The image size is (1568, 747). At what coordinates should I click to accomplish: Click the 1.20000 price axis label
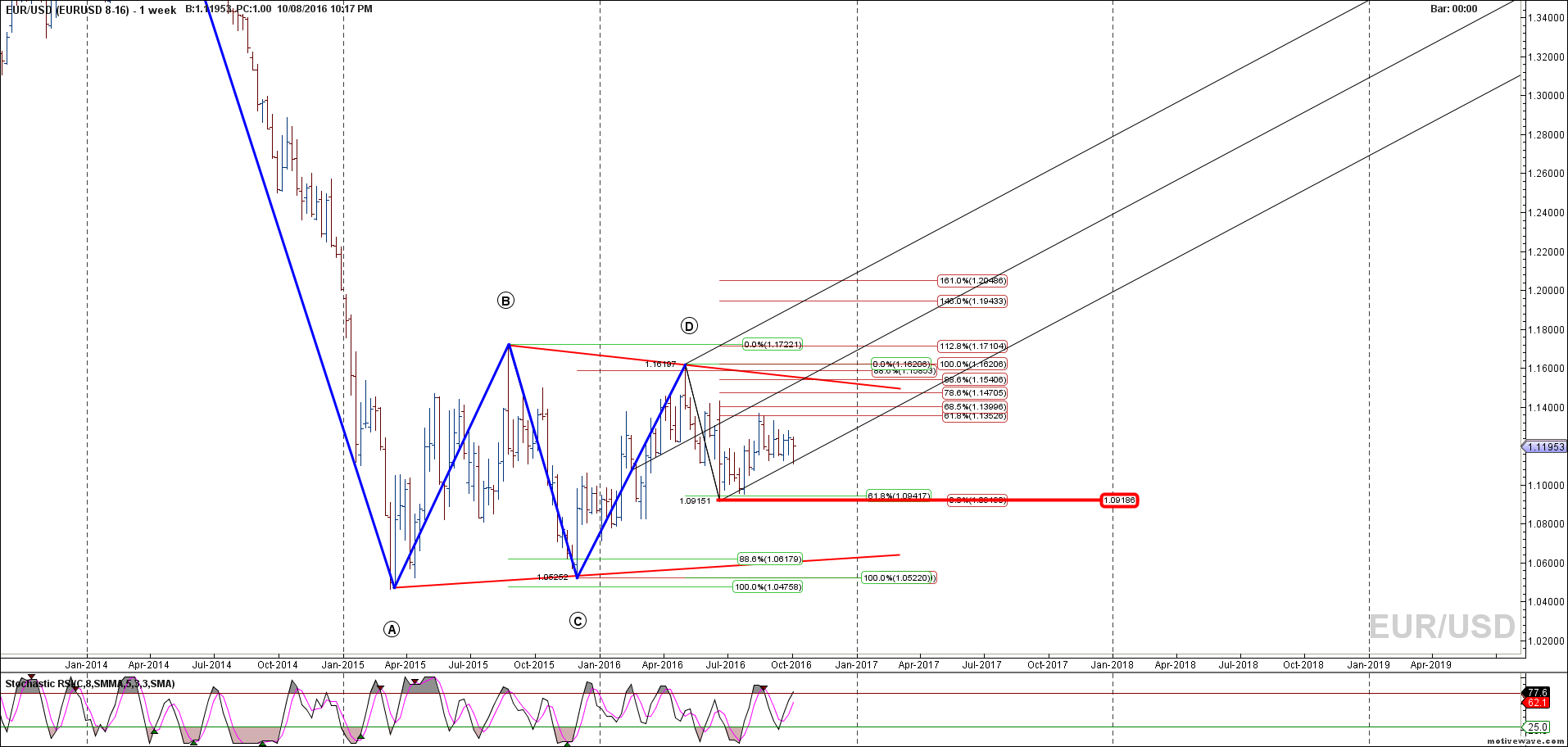(1546, 291)
